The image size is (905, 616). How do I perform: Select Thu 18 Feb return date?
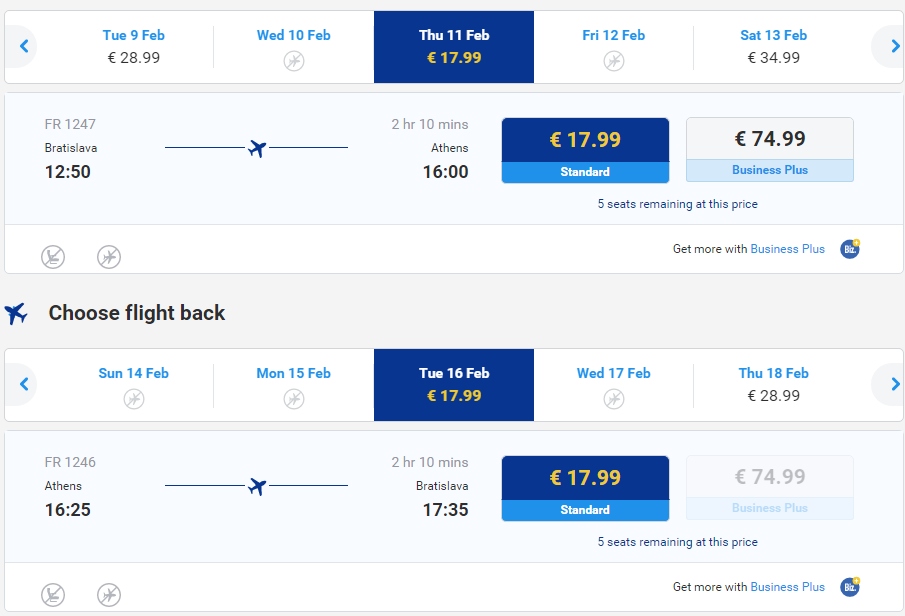point(773,384)
